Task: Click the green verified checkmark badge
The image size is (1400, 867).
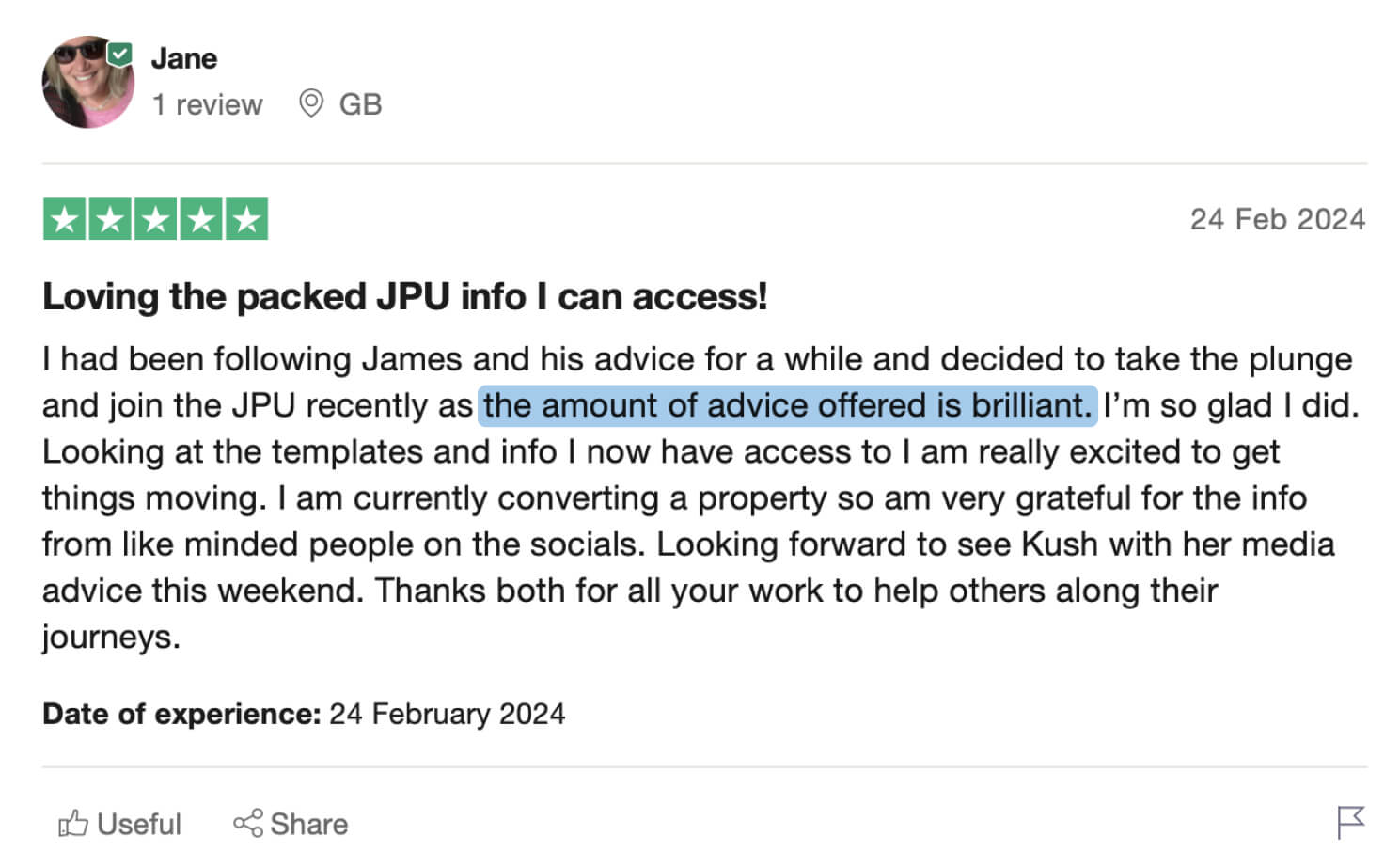Action: 119,55
